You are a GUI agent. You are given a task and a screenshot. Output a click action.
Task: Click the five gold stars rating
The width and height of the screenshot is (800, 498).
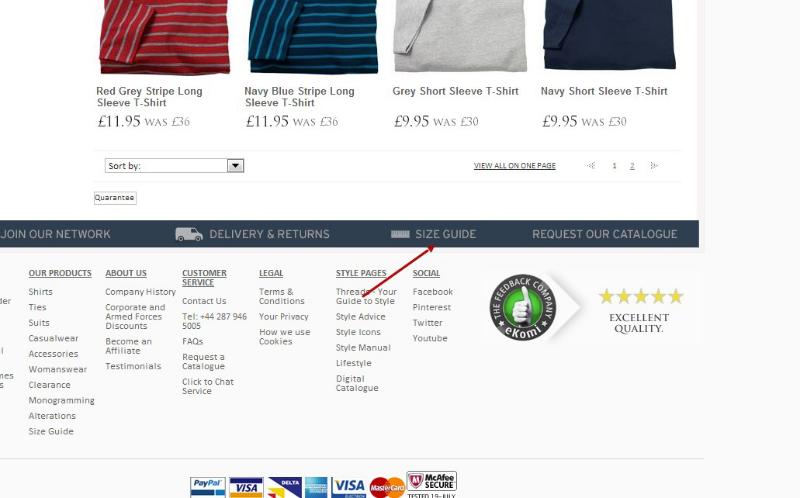click(x=640, y=296)
